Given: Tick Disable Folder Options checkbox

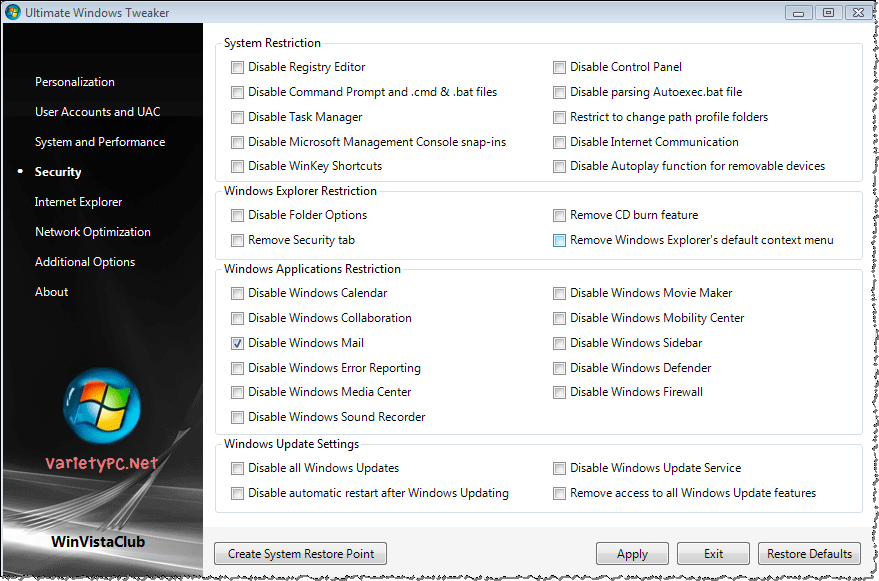Looking at the screenshot, I should click(238, 215).
